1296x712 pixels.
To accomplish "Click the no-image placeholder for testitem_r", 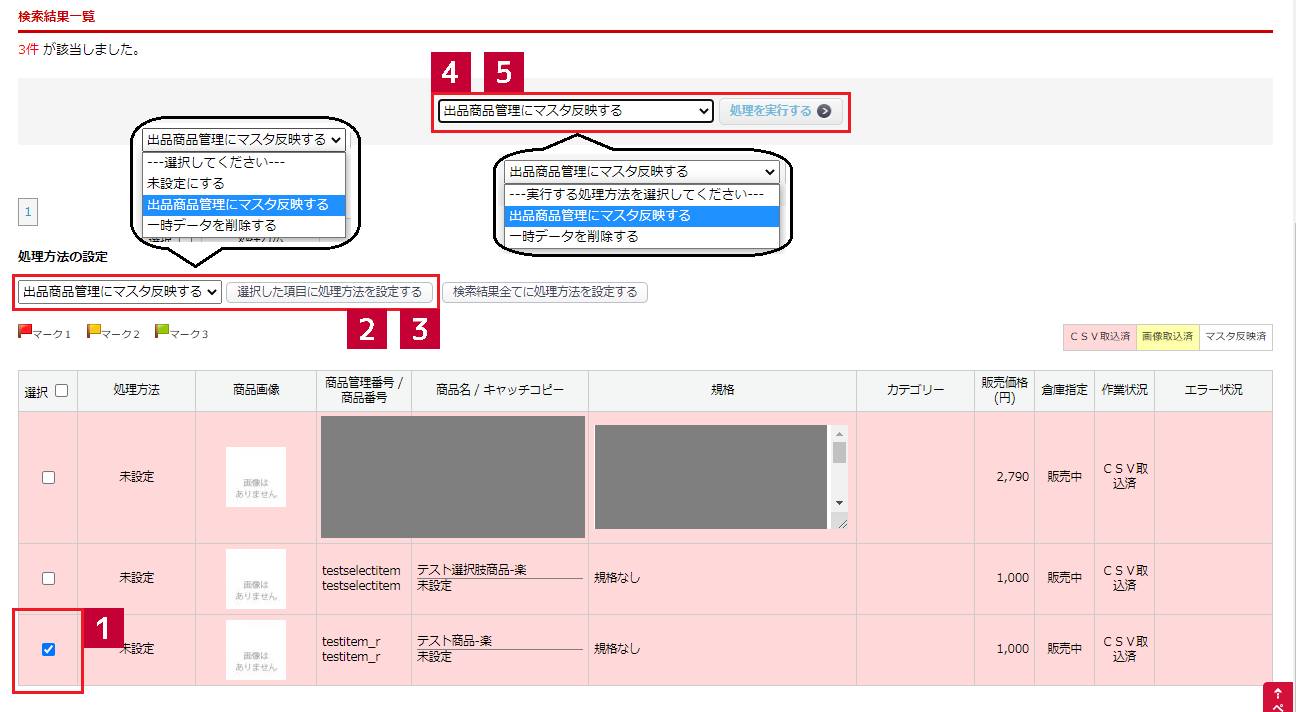I will click(255, 649).
